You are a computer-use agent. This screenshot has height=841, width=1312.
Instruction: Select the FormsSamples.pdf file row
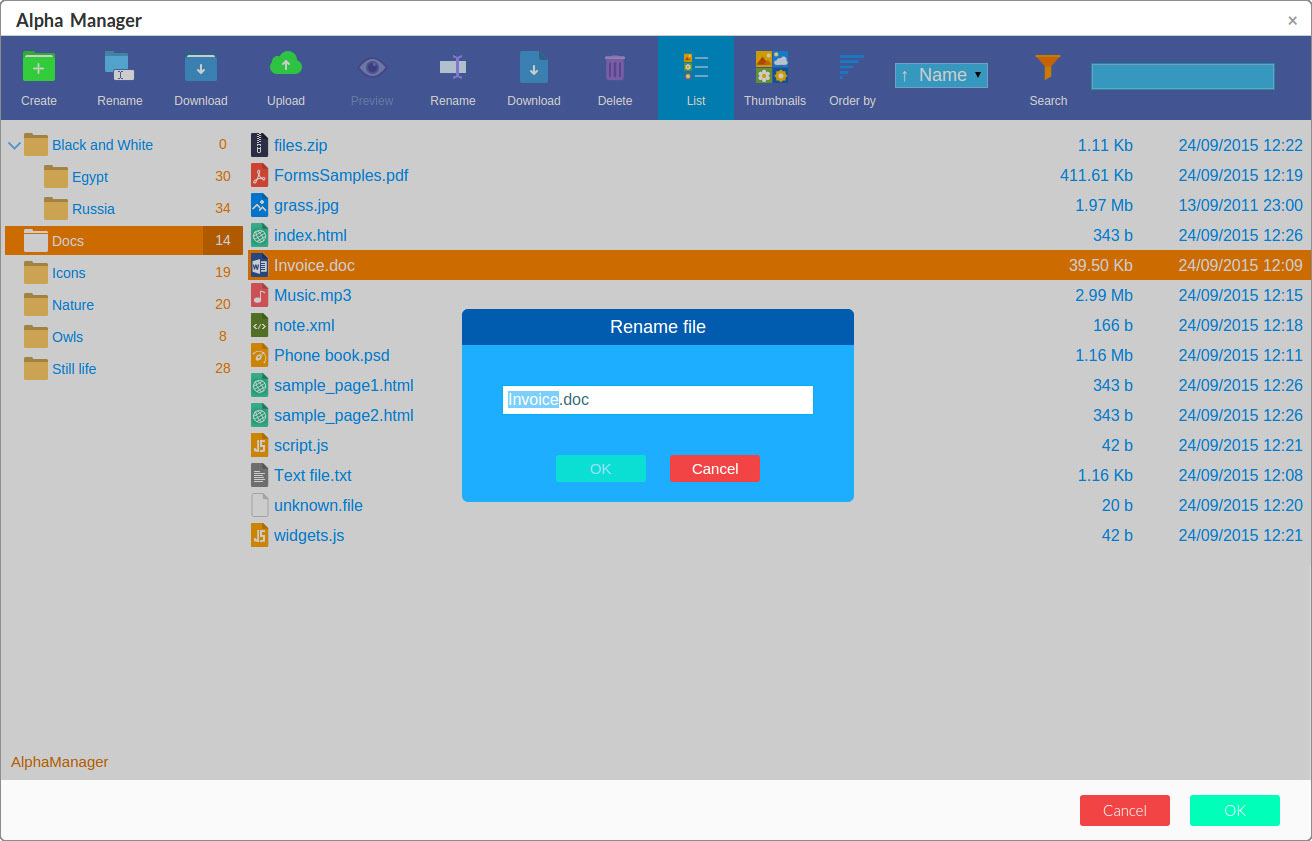point(777,175)
